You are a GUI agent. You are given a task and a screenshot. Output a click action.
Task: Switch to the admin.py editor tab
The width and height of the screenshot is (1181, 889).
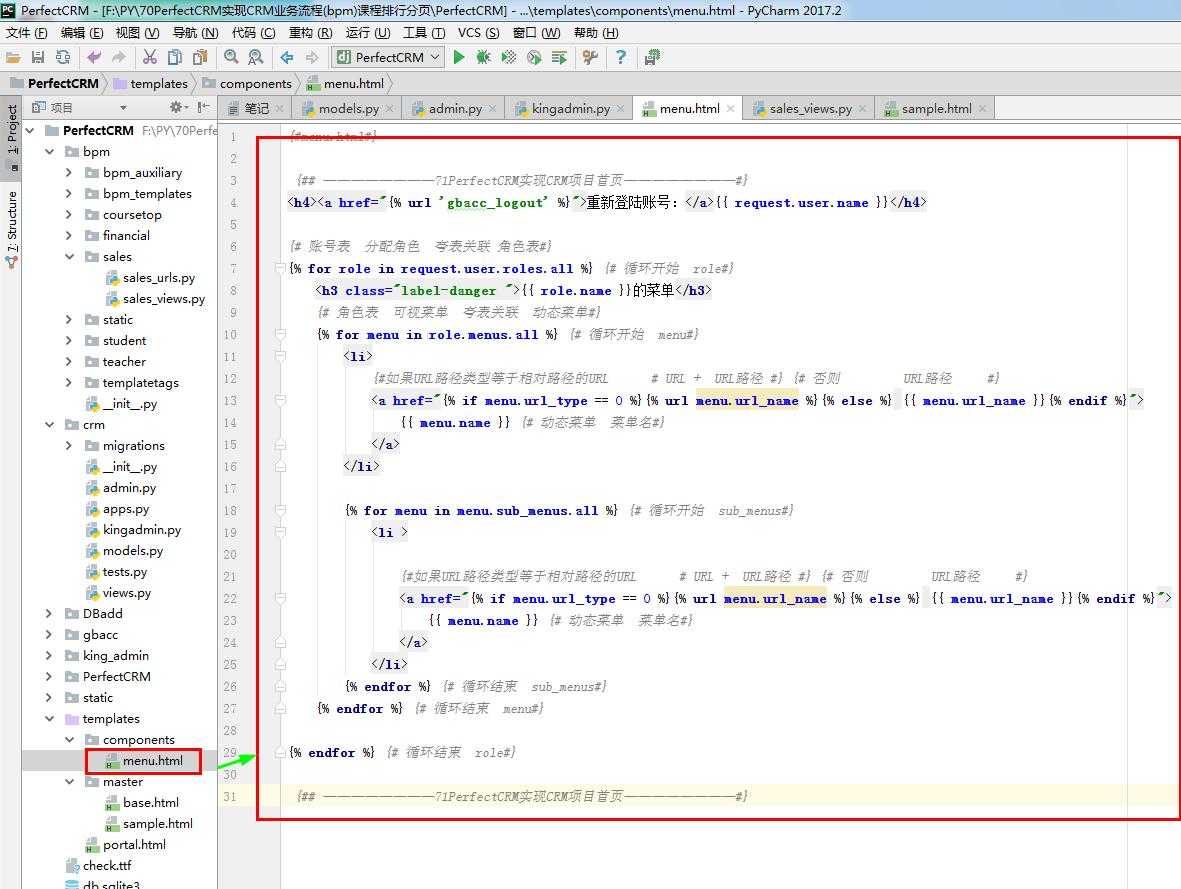[455, 108]
